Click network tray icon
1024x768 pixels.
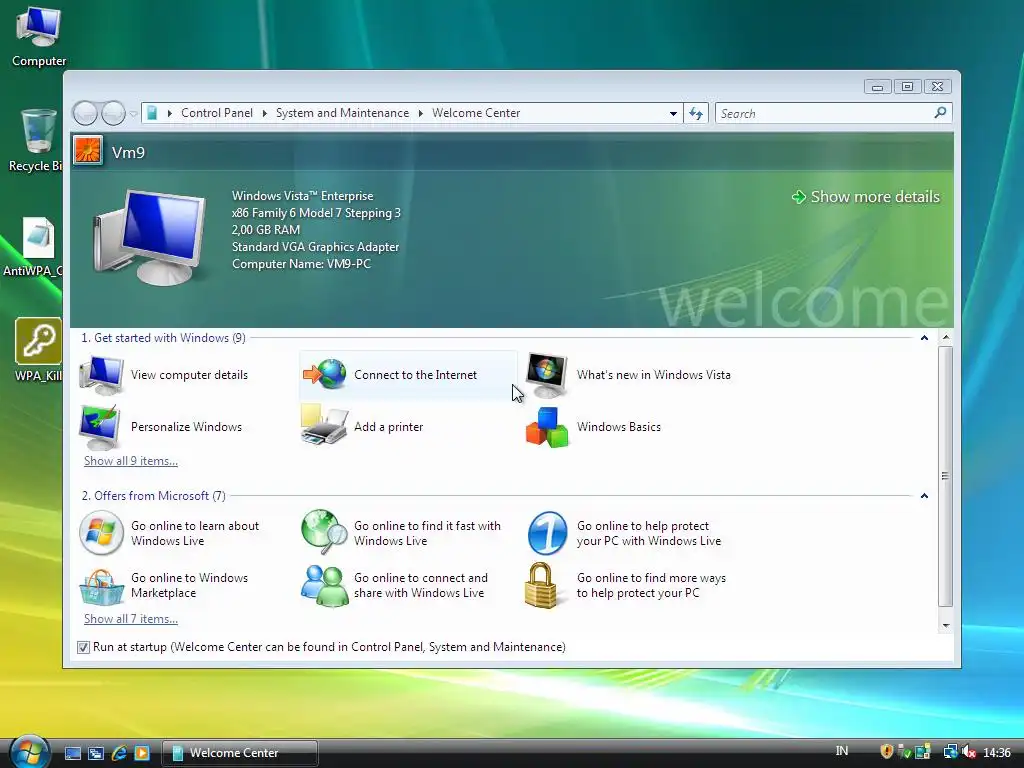pyautogui.click(x=950, y=752)
